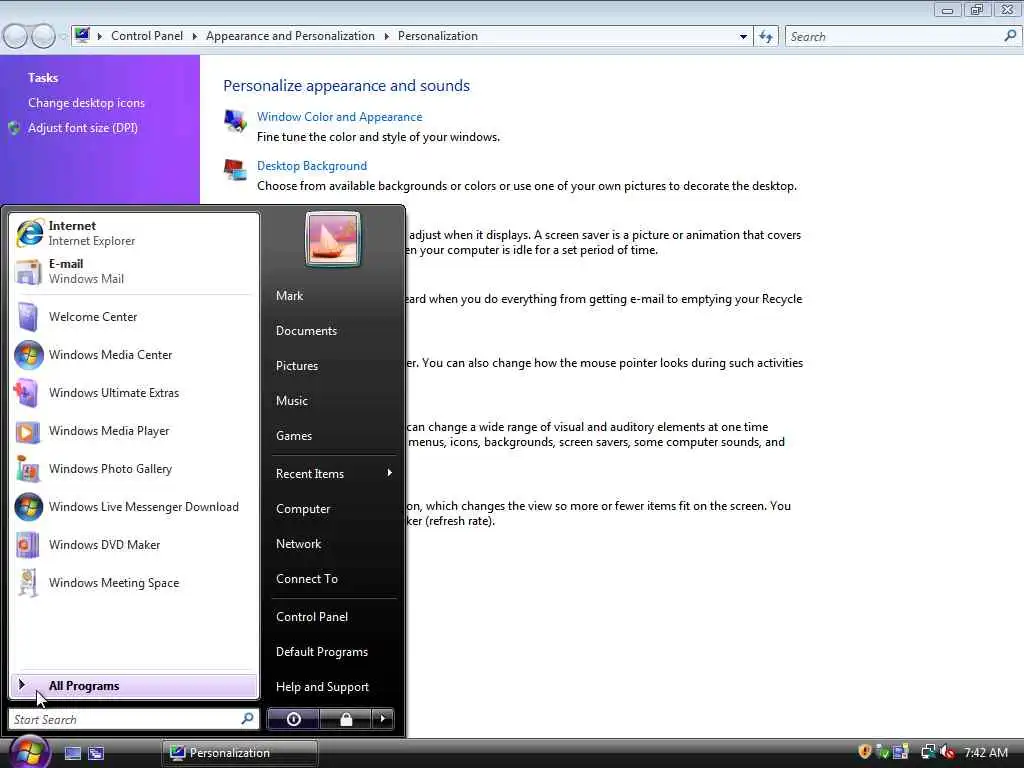
Task: Click the muted volume tray icon
Action: (948, 752)
